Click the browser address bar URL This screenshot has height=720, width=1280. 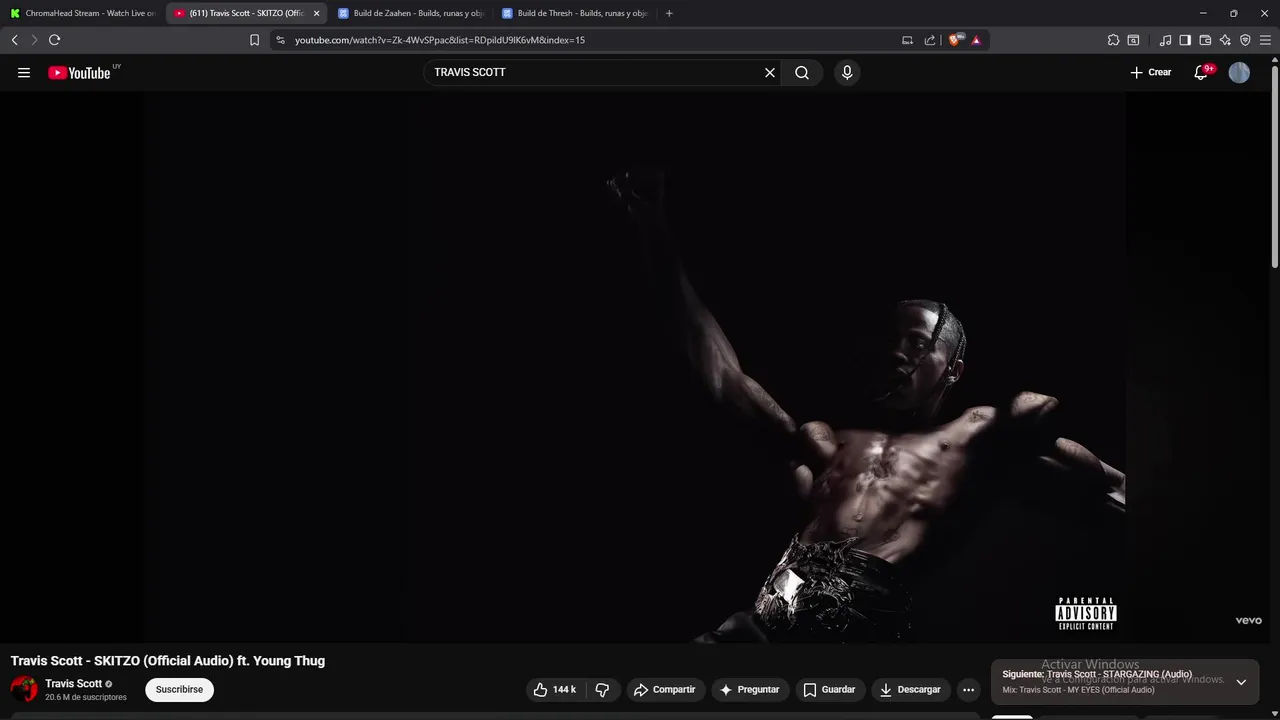440,40
